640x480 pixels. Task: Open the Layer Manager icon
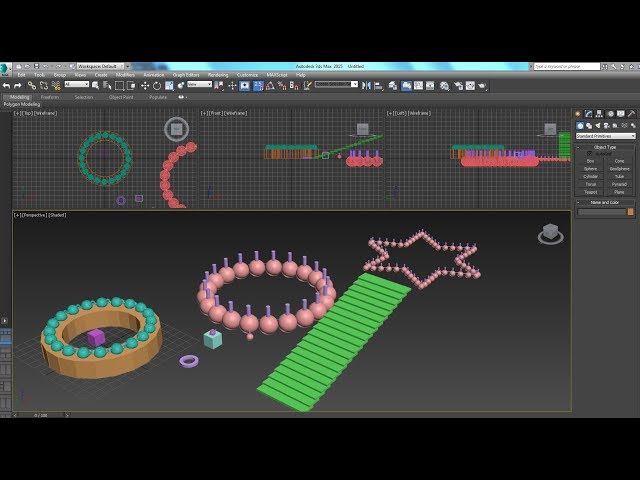pos(393,86)
